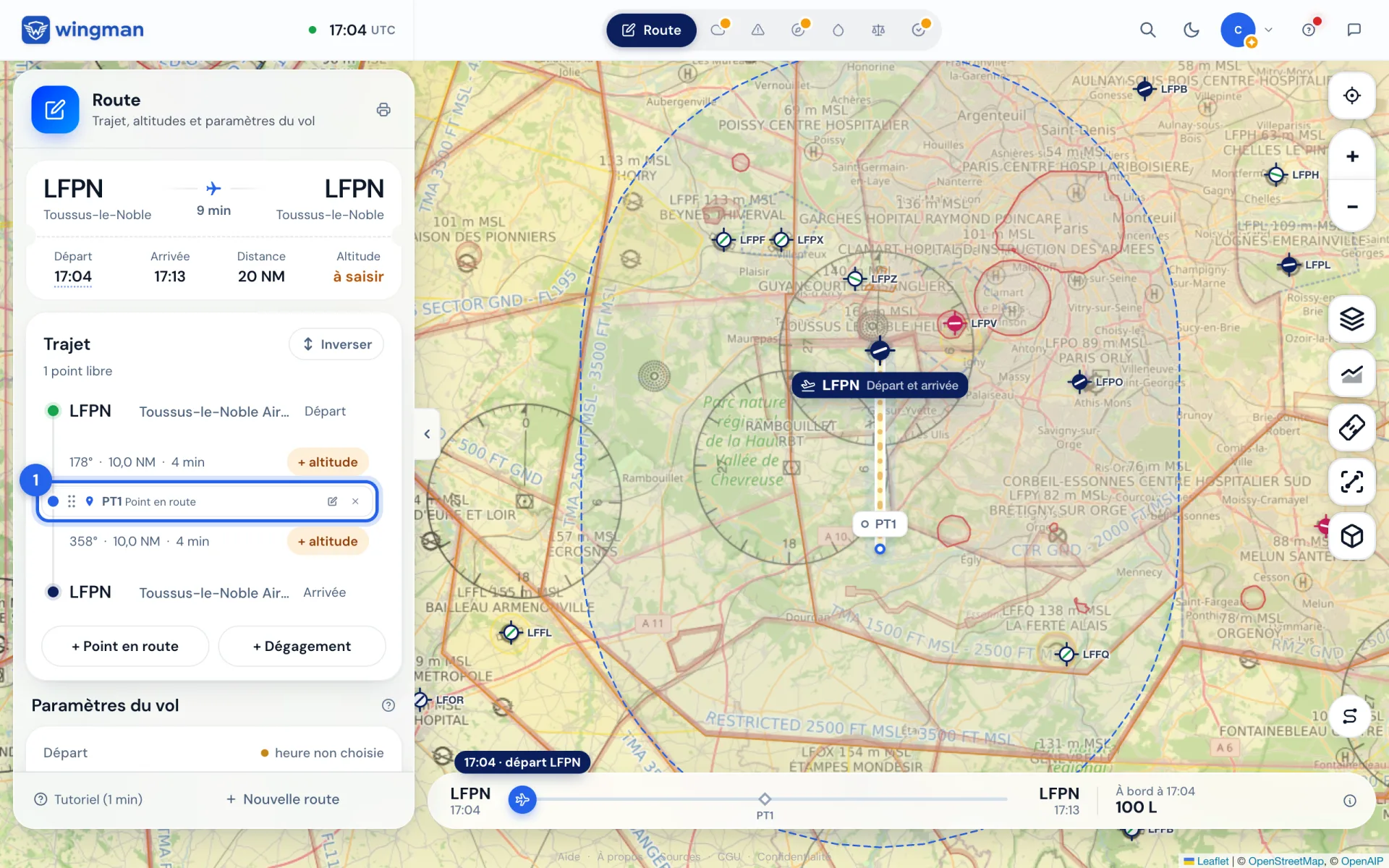Screen dimensions: 1389x868
Task: Grab the PT1 drag handle
Action: (x=72, y=501)
